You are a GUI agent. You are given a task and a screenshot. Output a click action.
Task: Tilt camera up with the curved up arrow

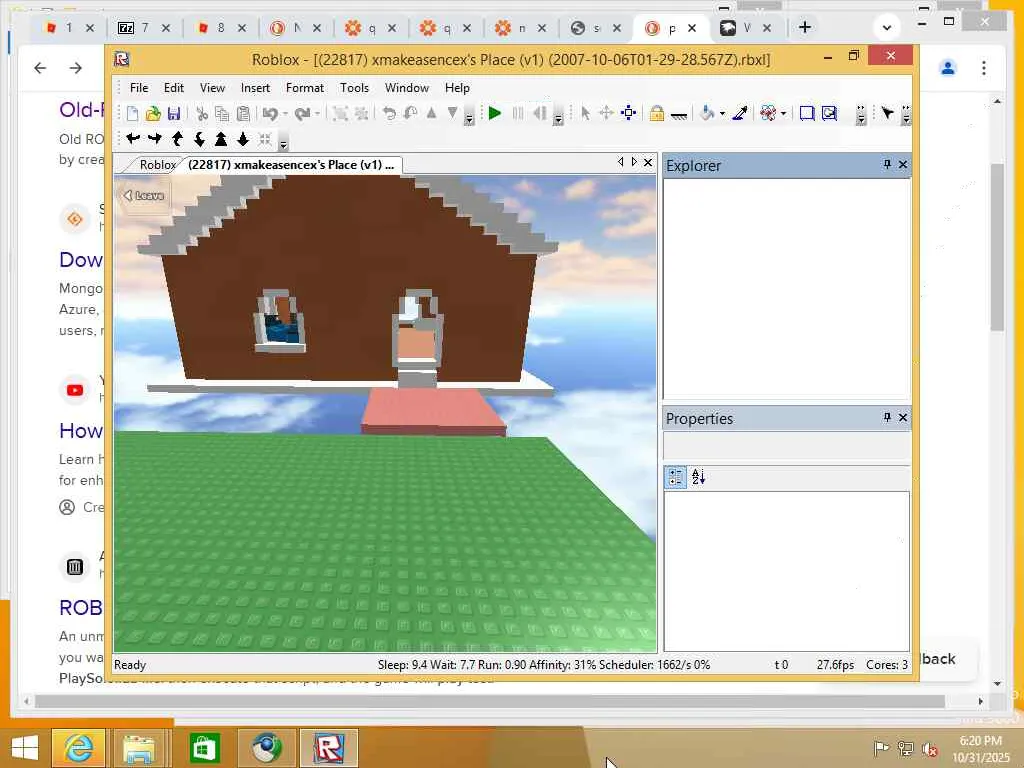(177, 139)
